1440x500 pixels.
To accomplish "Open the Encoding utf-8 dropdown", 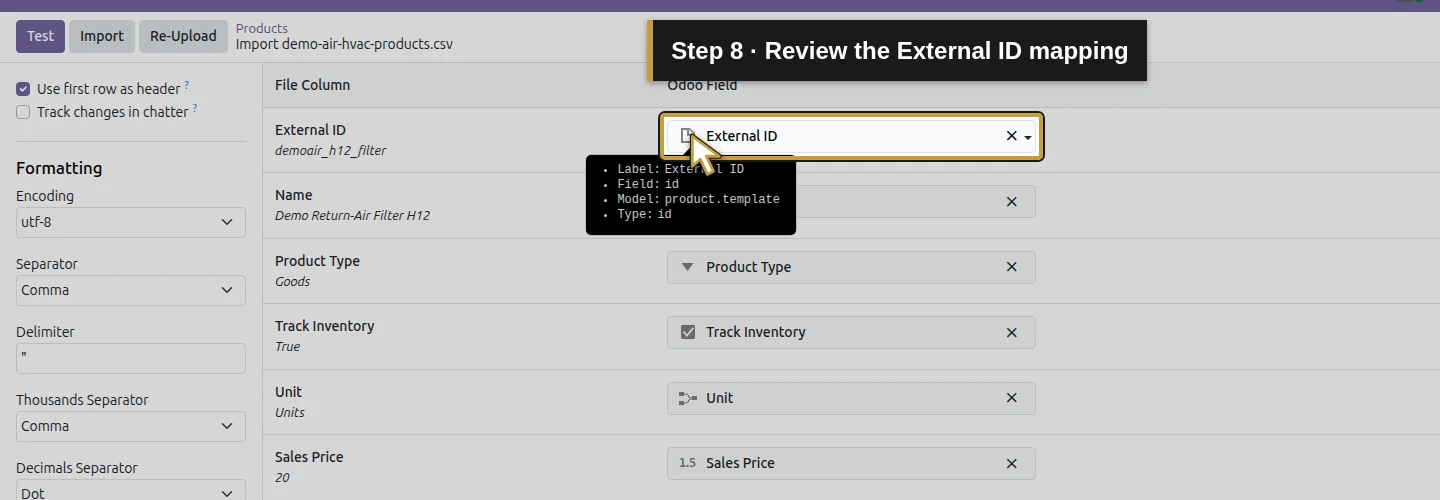I will pos(131,222).
